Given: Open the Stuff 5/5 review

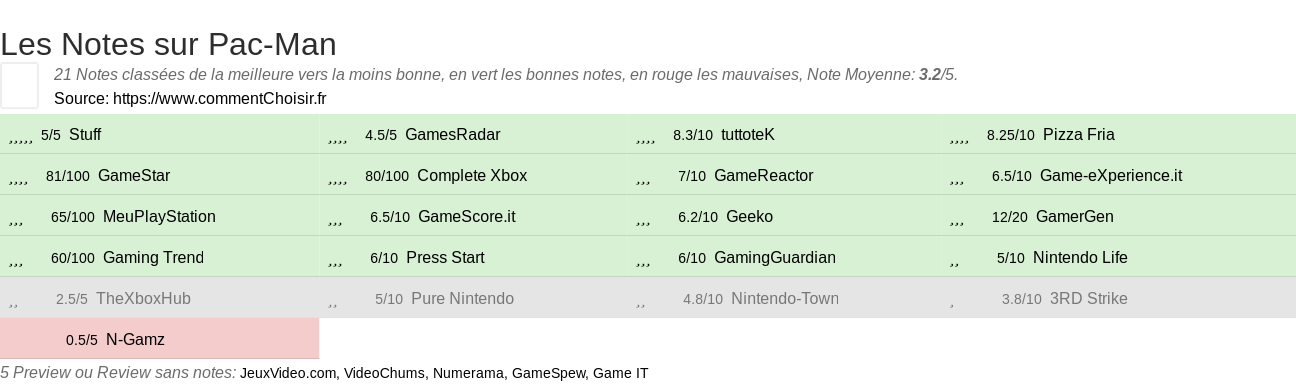Looking at the screenshot, I should coord(160,134).
